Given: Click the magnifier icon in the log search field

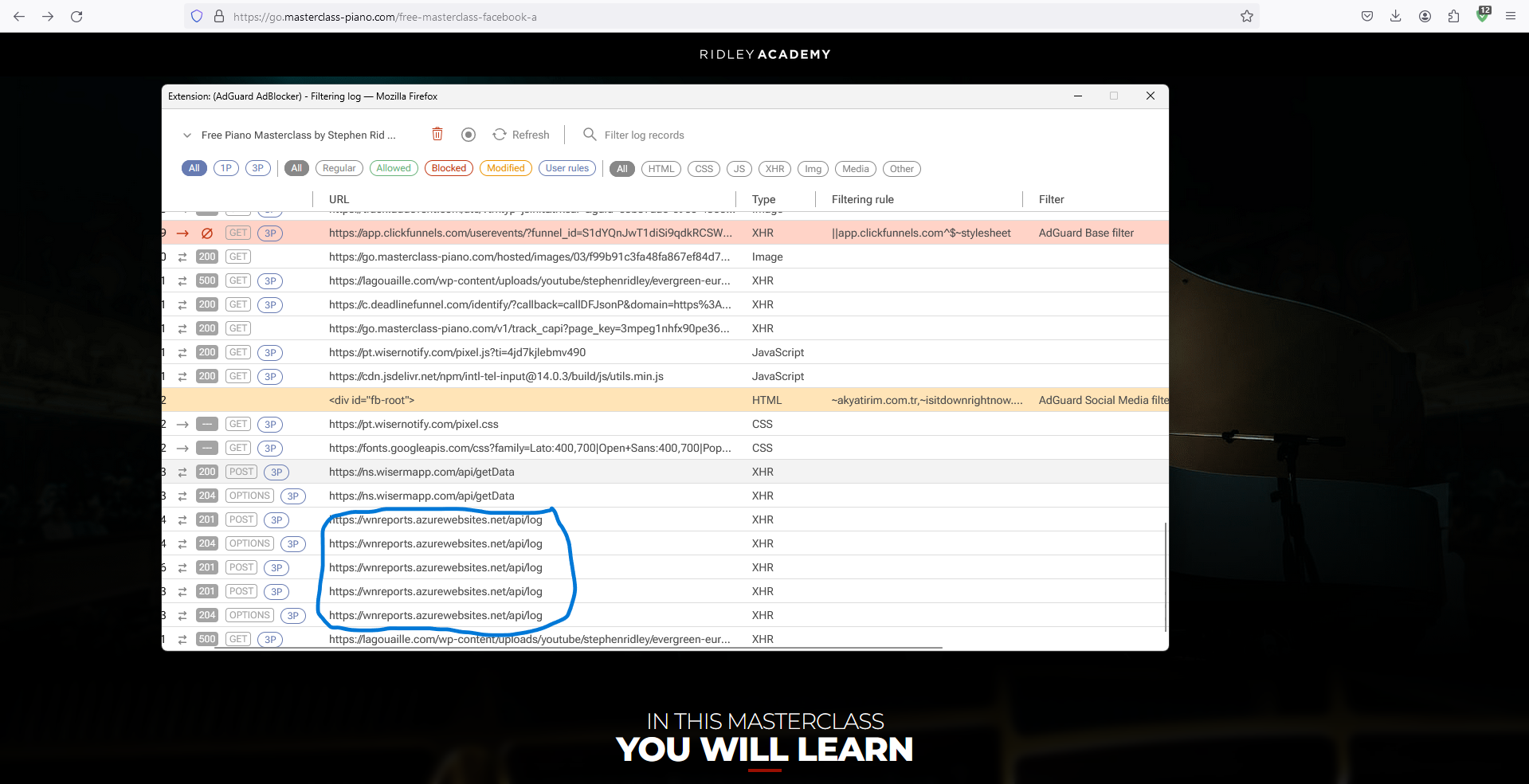Looking at the screenshot, I should pos(589,134).
